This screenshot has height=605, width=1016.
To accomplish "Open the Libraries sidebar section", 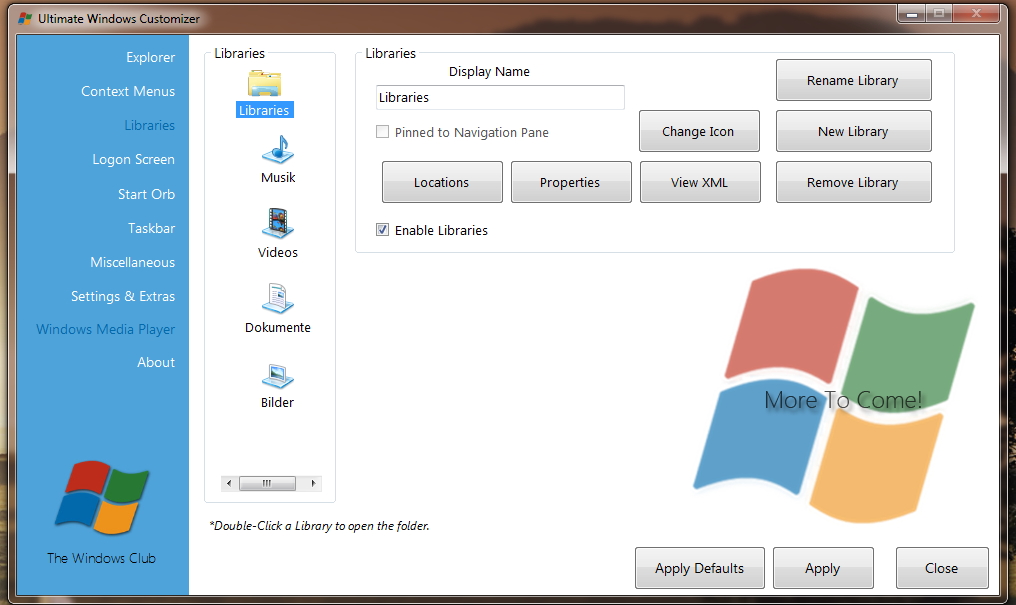I will tap(149, 125).
